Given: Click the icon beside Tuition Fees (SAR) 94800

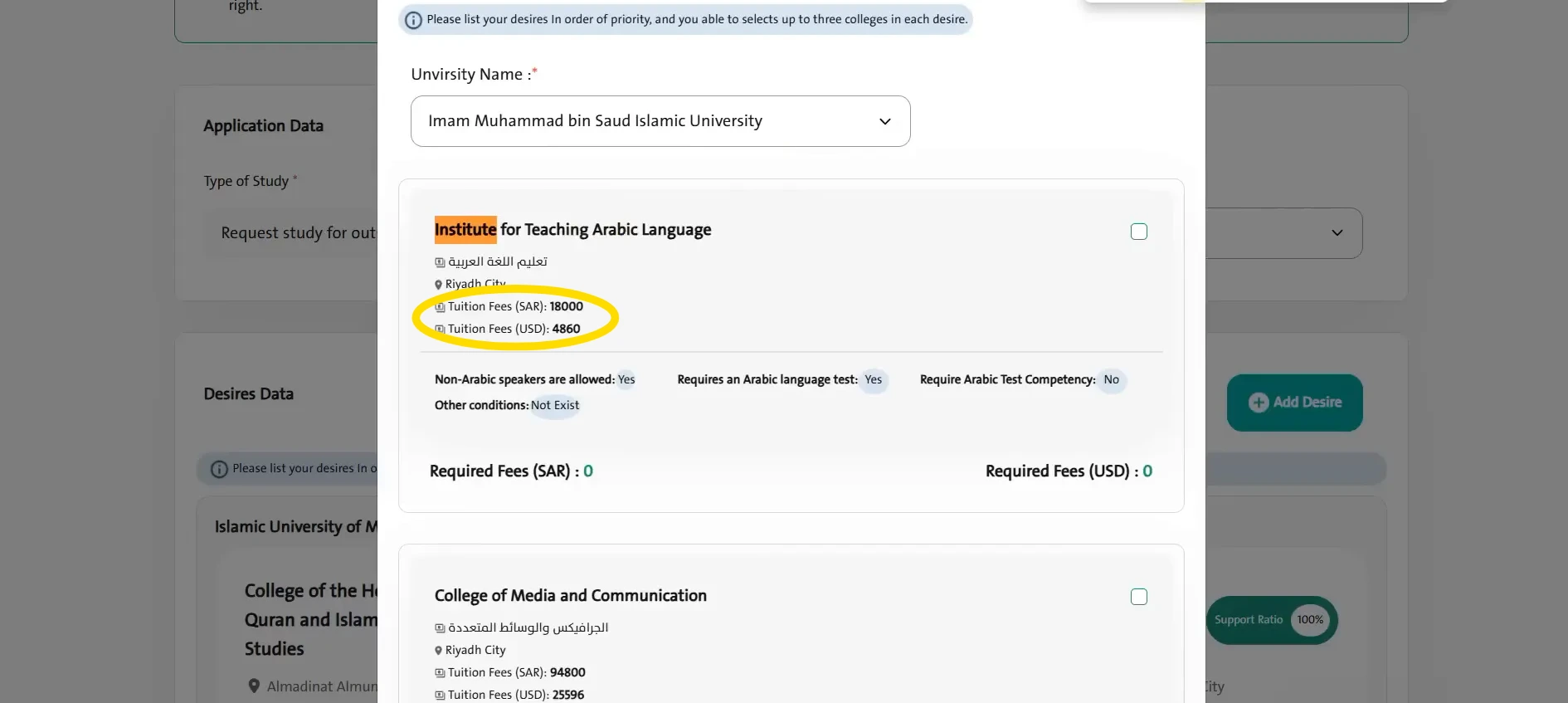Looking at the screenshot, I should (440, 673).
